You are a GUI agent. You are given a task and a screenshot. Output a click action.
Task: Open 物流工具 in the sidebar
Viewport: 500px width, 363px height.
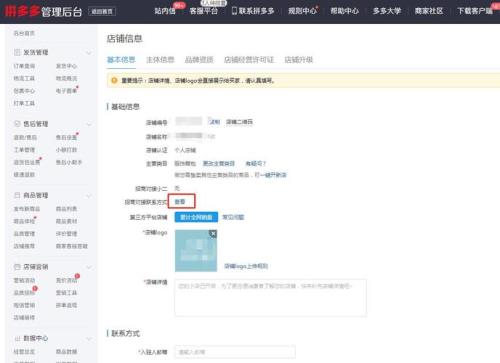point(24,78)
